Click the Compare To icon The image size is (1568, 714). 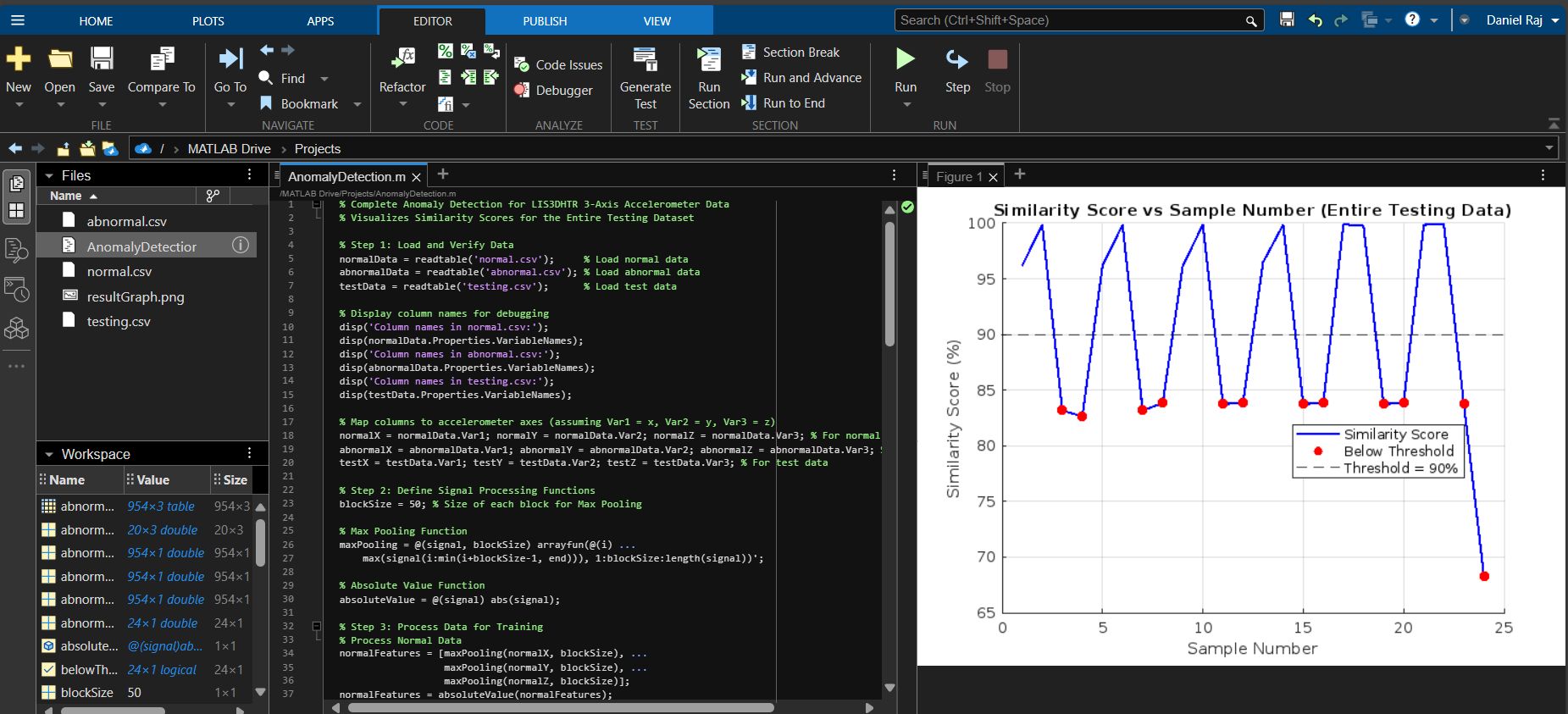pyautogui.click(x=162, y=58)
